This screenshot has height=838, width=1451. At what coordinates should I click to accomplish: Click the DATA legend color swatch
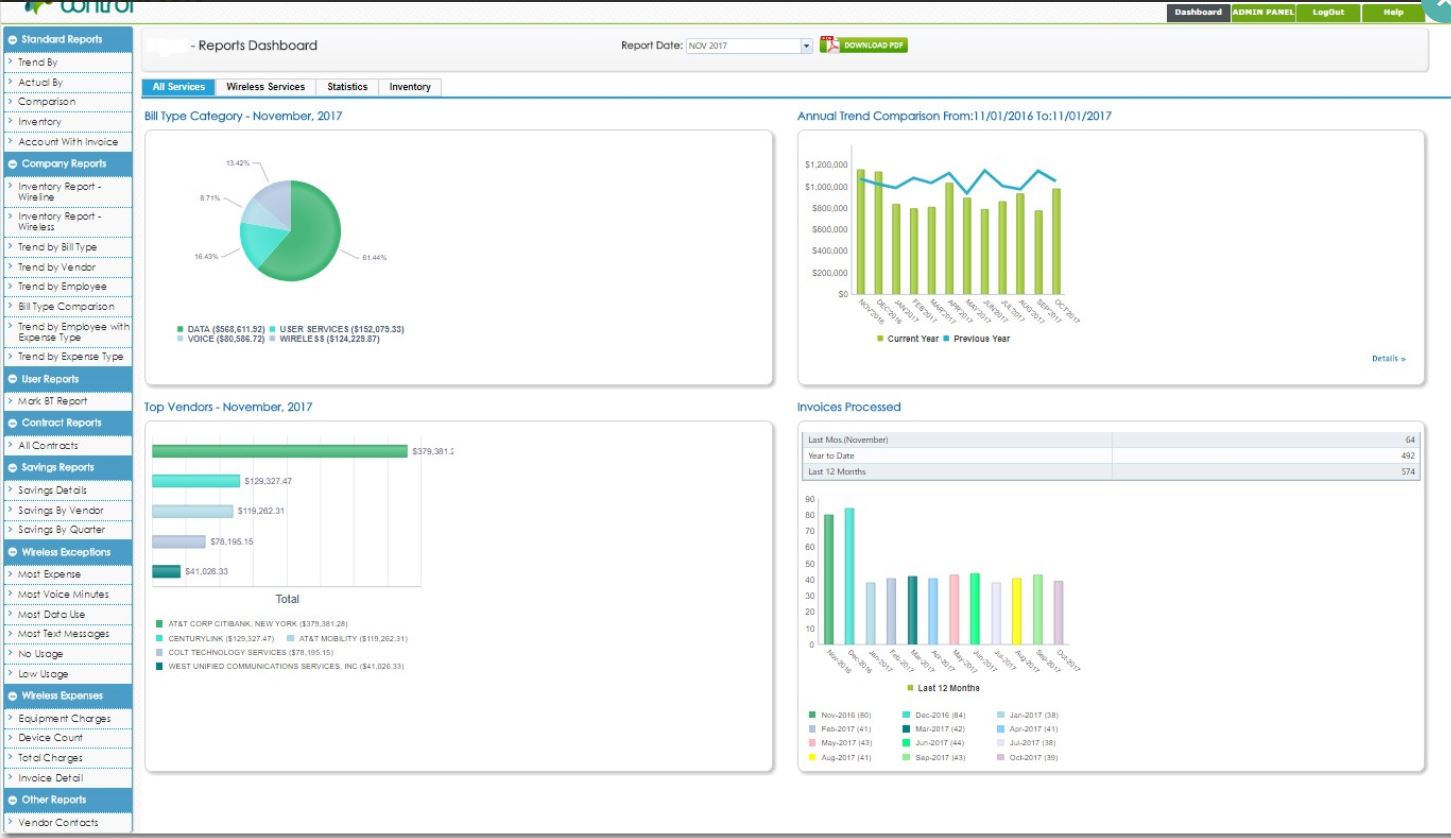tap(181, 329)
